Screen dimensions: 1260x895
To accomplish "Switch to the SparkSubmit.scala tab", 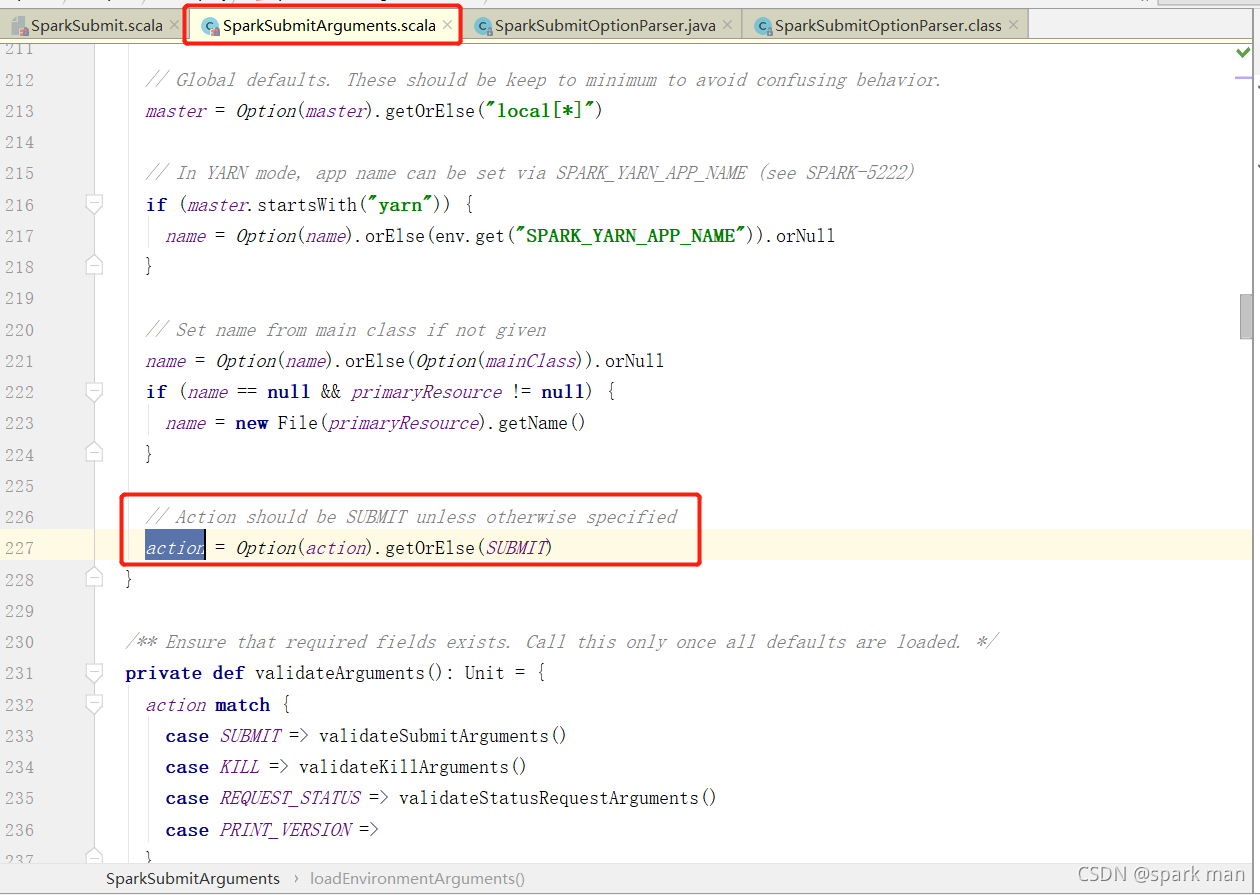I will [x=96, y=26].
